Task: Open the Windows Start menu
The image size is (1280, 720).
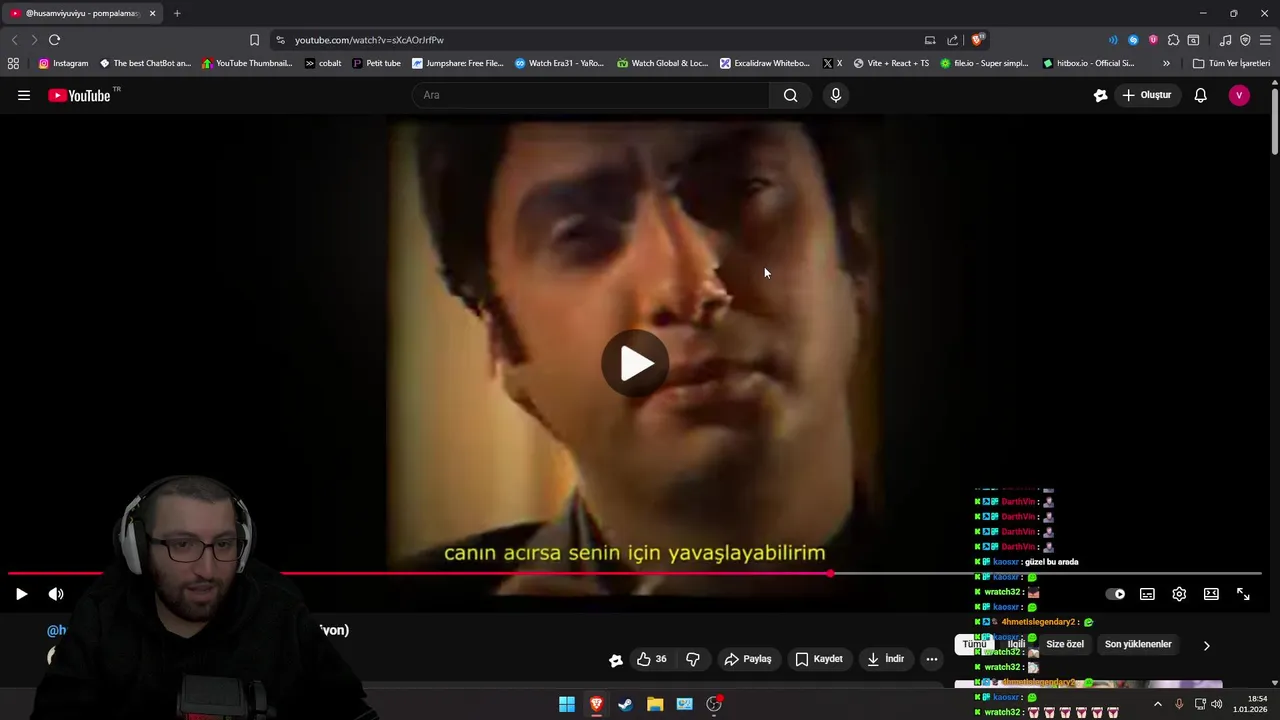Action: pyautogui.click(x=567, y=704)
